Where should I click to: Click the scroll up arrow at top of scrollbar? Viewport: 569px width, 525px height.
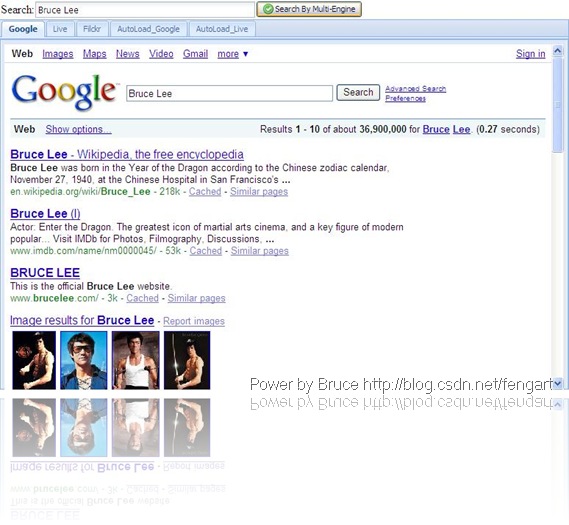click(557, 51)
